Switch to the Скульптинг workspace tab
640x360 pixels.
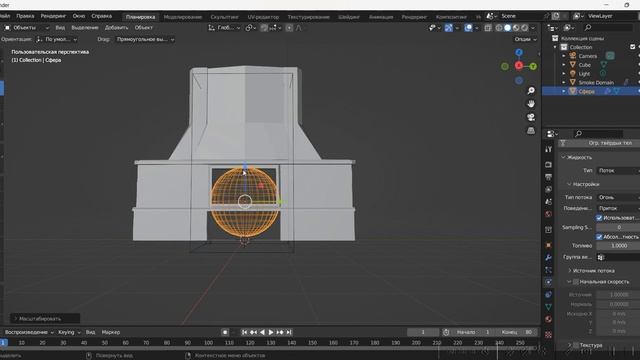224,17
